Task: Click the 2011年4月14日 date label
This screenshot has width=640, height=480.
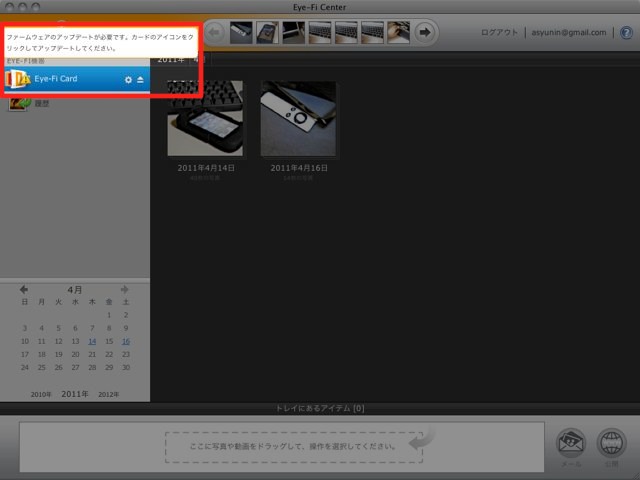Action: click(206, 168)
